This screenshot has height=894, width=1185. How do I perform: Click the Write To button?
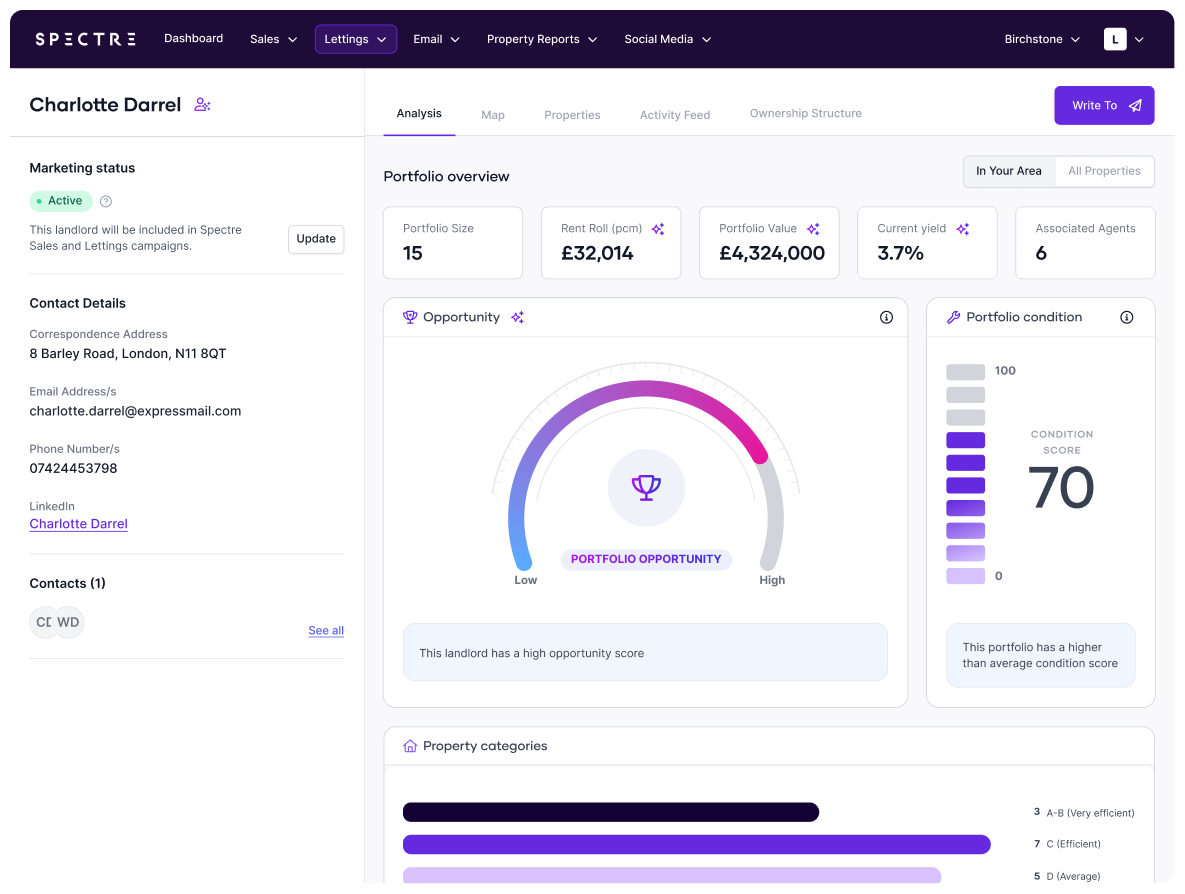1104,105
